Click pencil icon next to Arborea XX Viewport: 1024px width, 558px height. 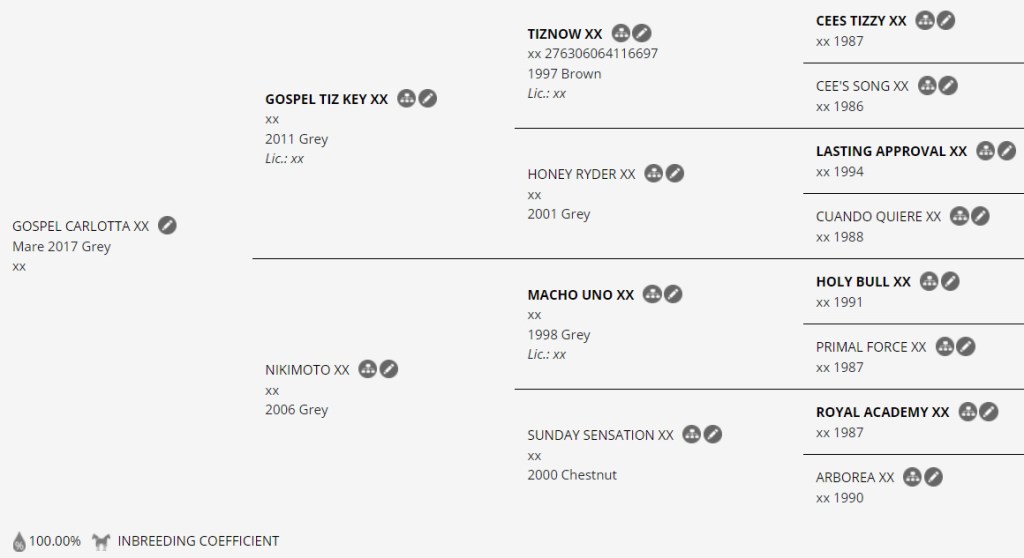933,477
